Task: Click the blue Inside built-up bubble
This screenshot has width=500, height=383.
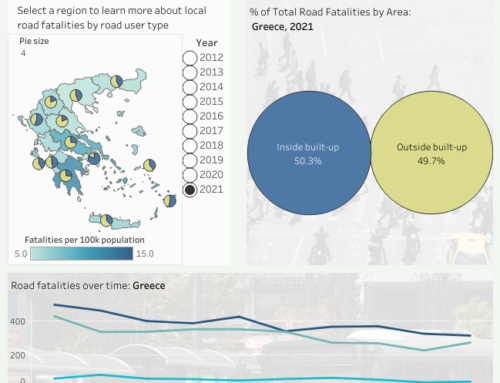Action: point(309,153)
